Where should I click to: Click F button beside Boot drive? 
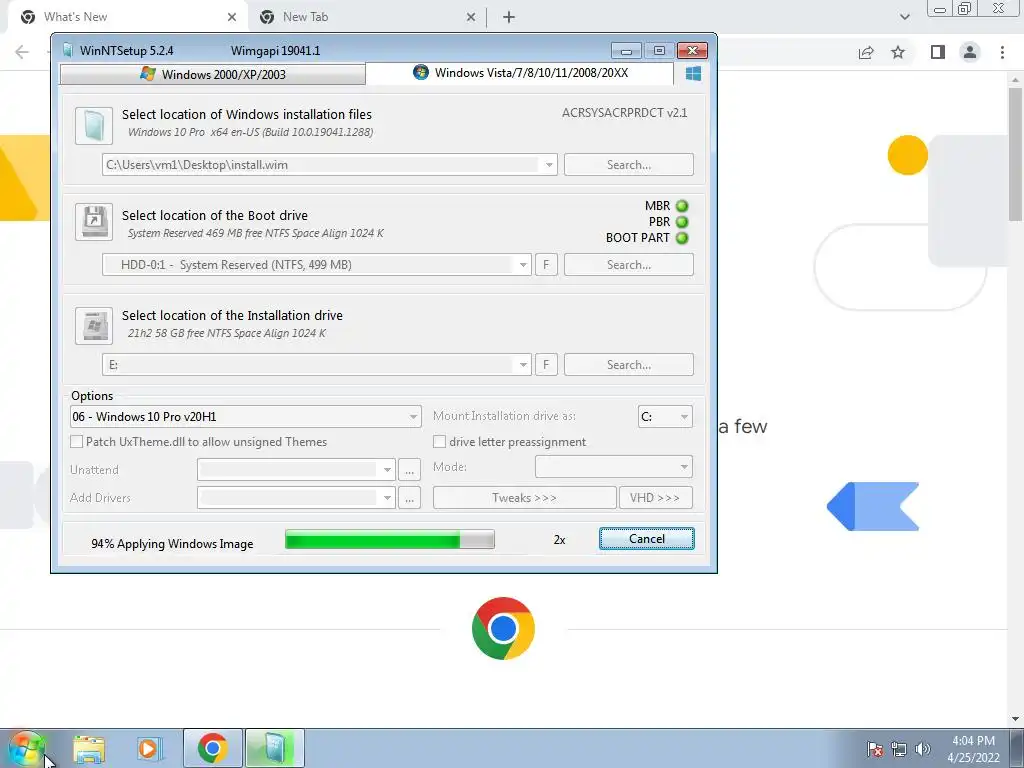(x=546, y=264)
